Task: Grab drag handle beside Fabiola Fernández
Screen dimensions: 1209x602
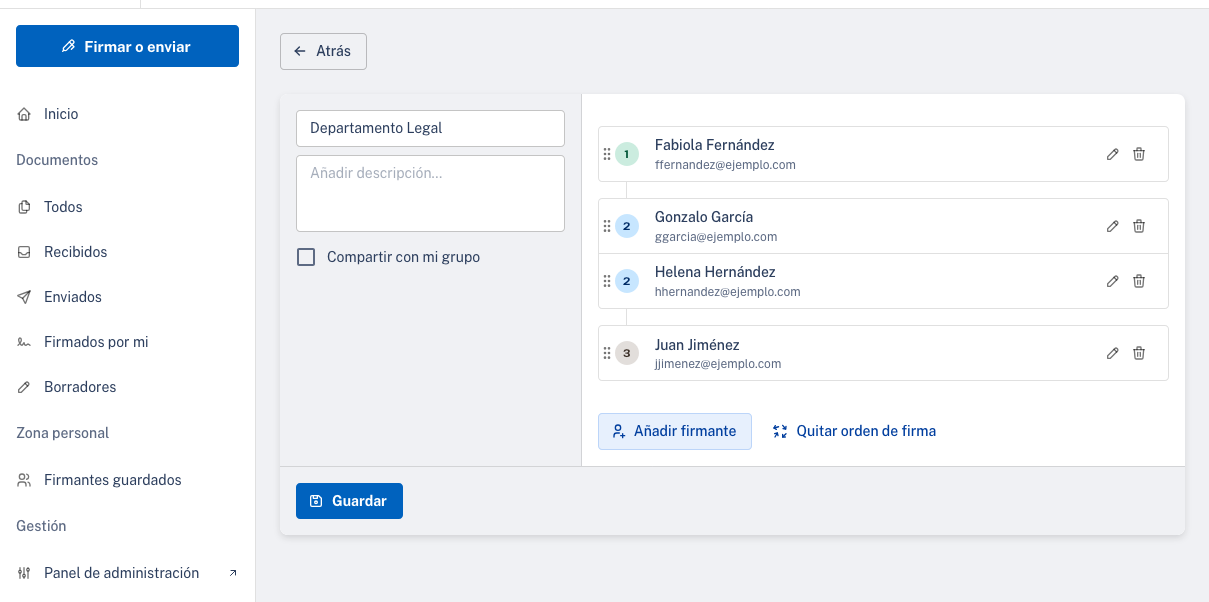Action: 607,154
